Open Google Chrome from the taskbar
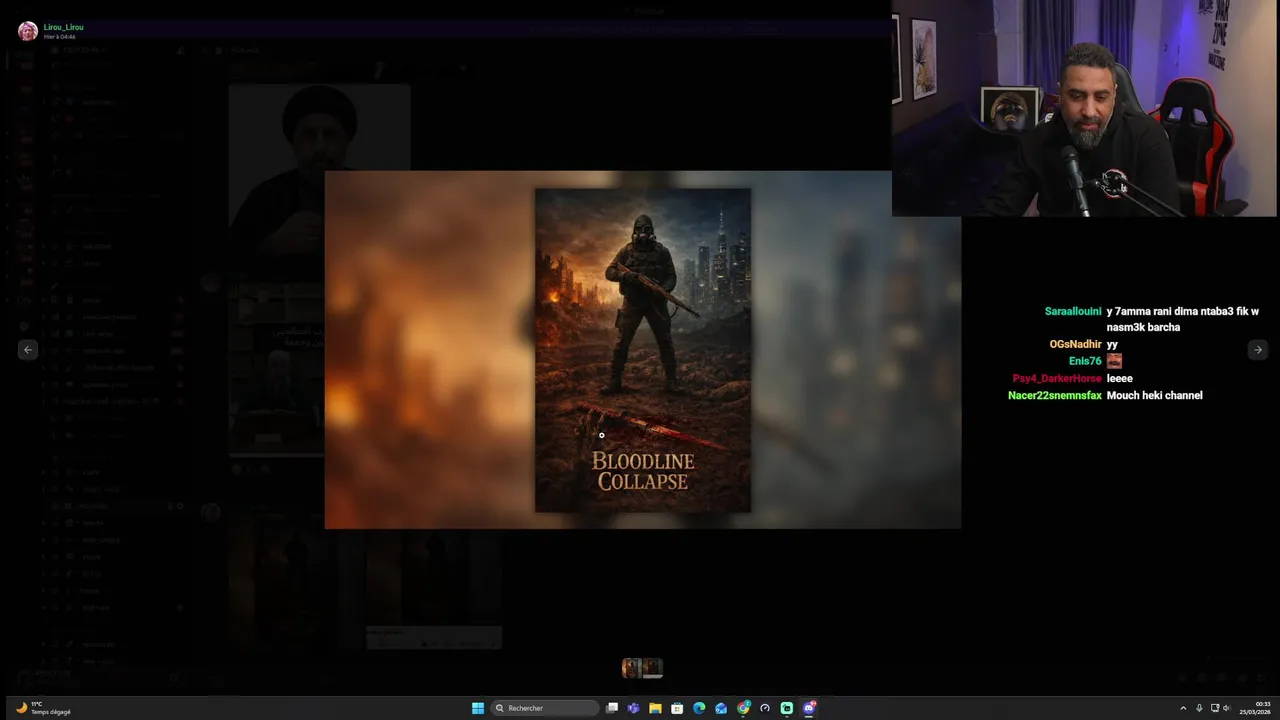The width and height of the screenshot is (1280, 720). [x=743, y=708]
